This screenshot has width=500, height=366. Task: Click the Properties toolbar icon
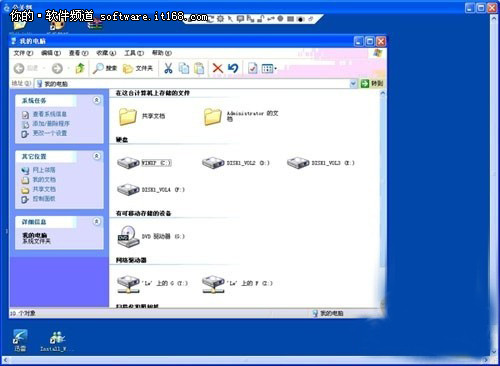point(253,68)
